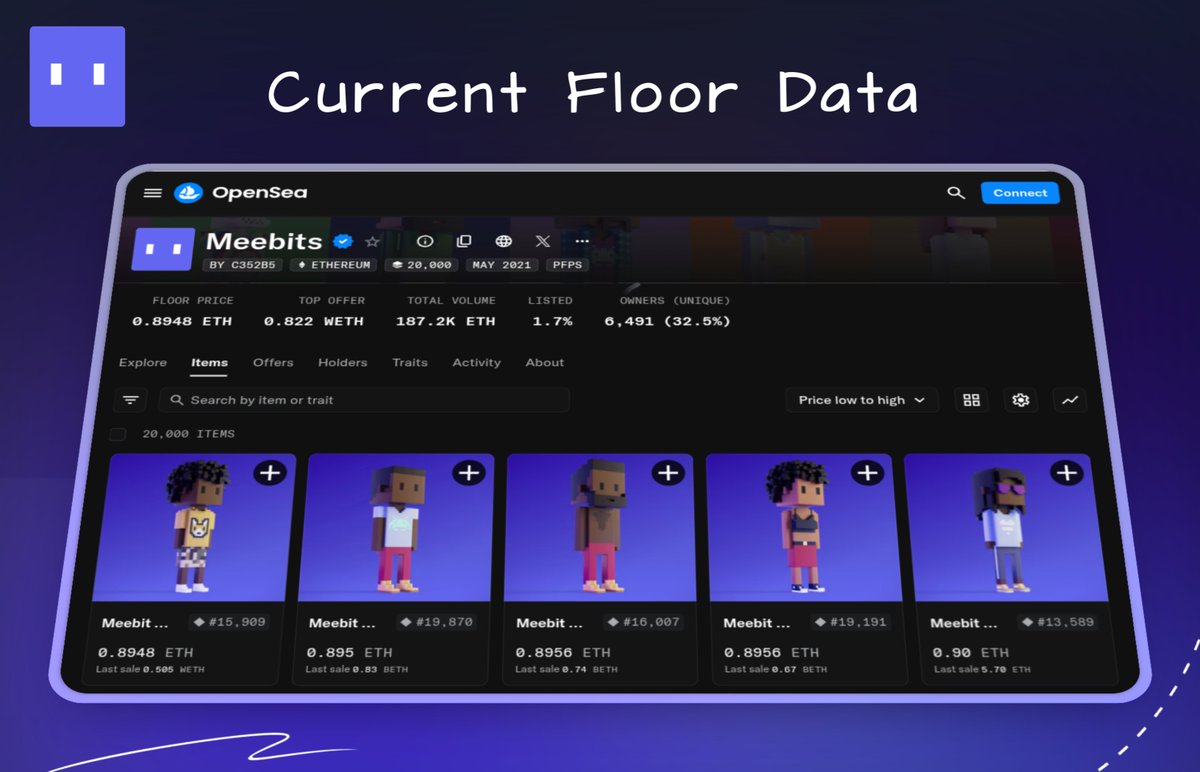Screen dimensions: 1200x772
Task: Click the 20,000 supply tag
Action: [x=422, y=265]
